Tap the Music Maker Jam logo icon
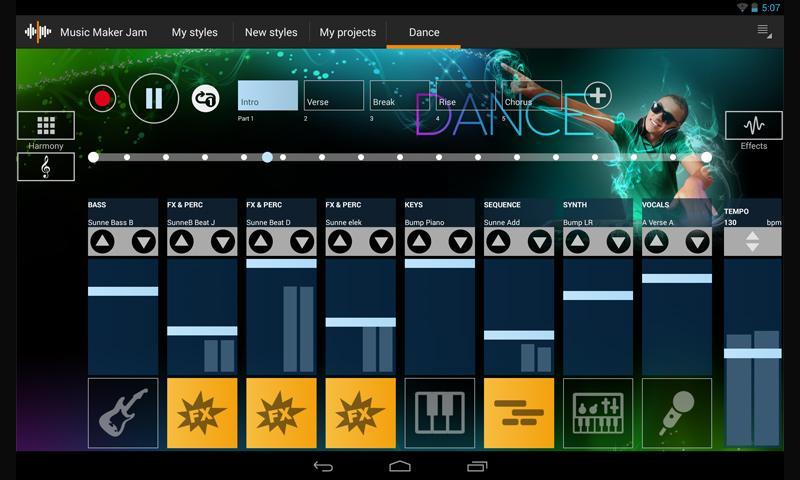The width and height of the screenshot is (800, 480). [x=38, y=32]
